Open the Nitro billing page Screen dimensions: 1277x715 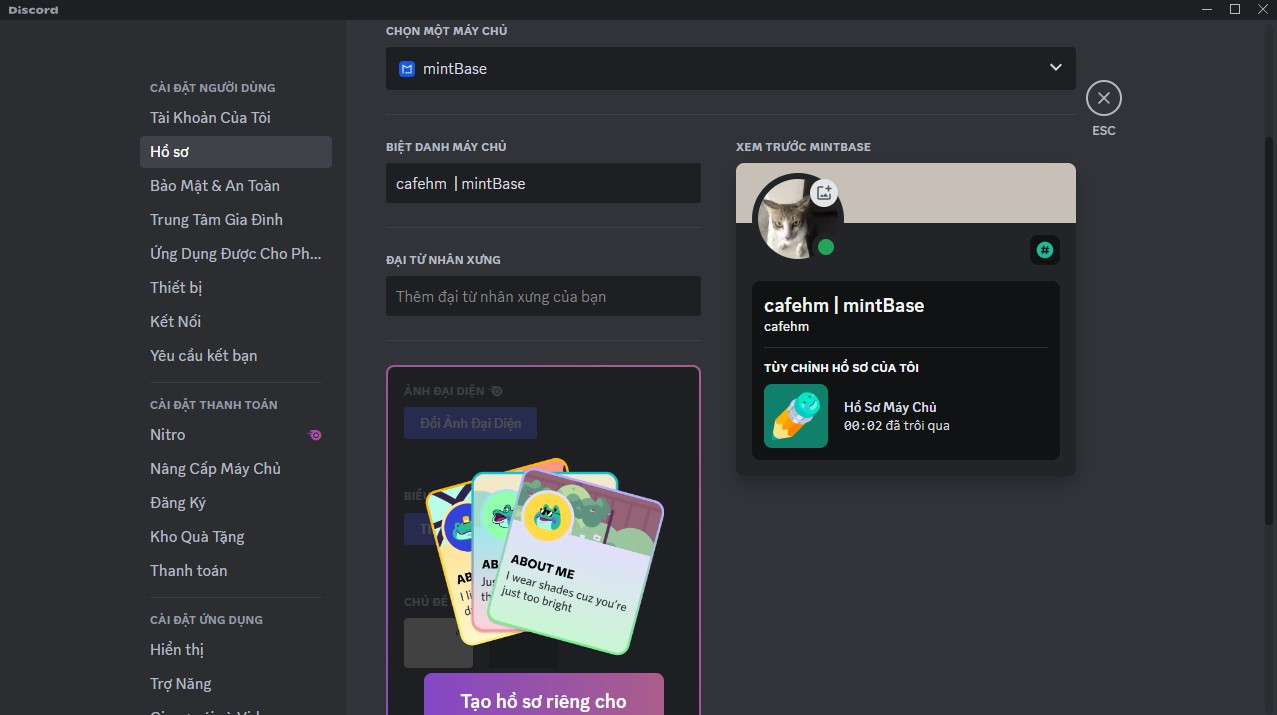236,435
